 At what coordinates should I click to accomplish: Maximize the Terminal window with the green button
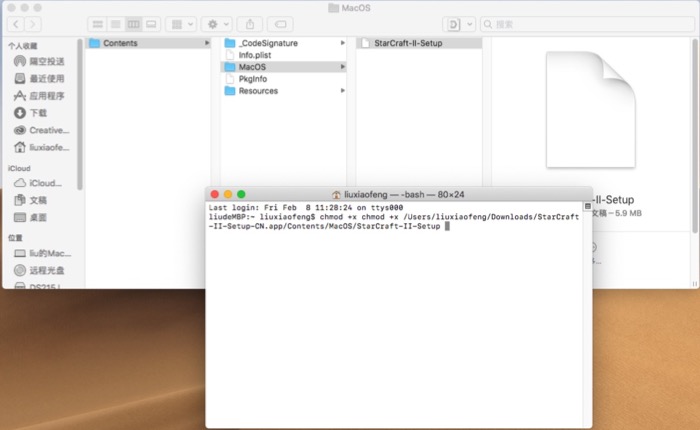click(241, 194)
